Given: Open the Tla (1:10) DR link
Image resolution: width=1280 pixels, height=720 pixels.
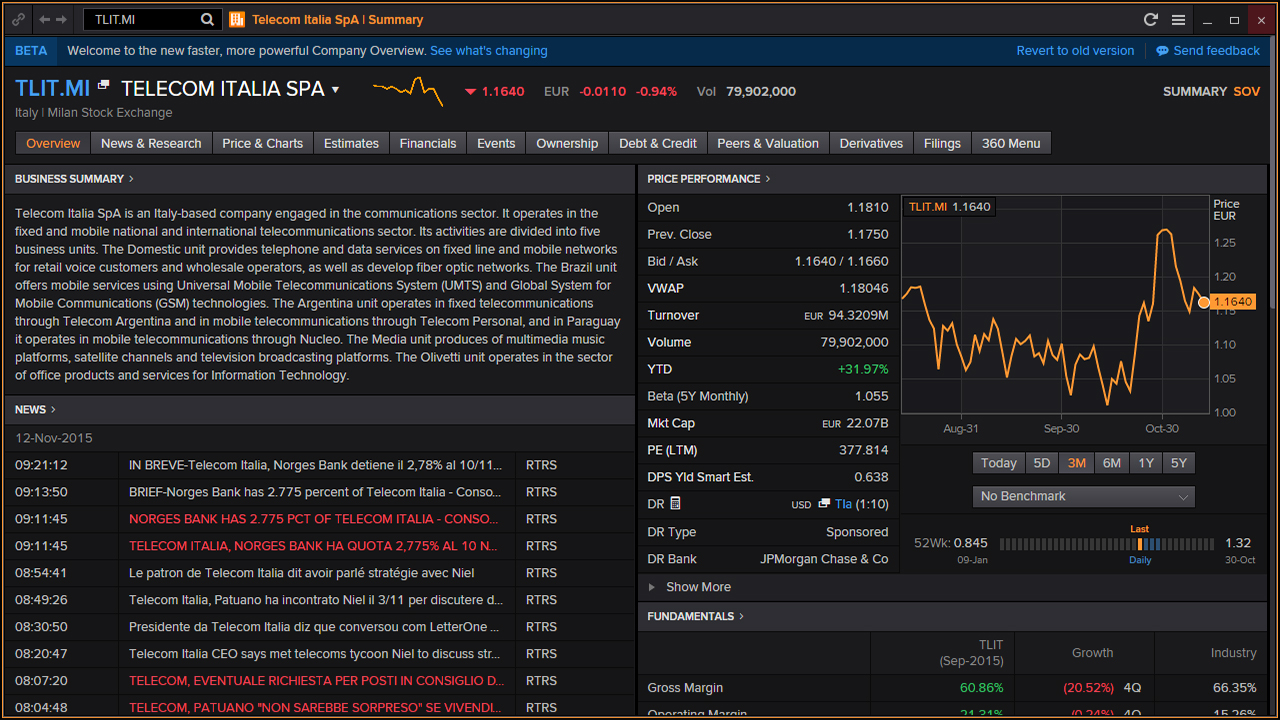Looking at the screenshot, I should 861,504.
